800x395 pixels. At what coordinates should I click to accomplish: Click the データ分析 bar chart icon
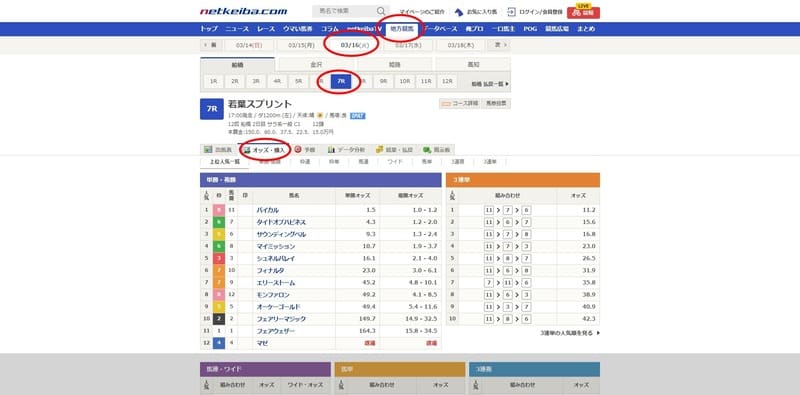click(x=332, y=150)
